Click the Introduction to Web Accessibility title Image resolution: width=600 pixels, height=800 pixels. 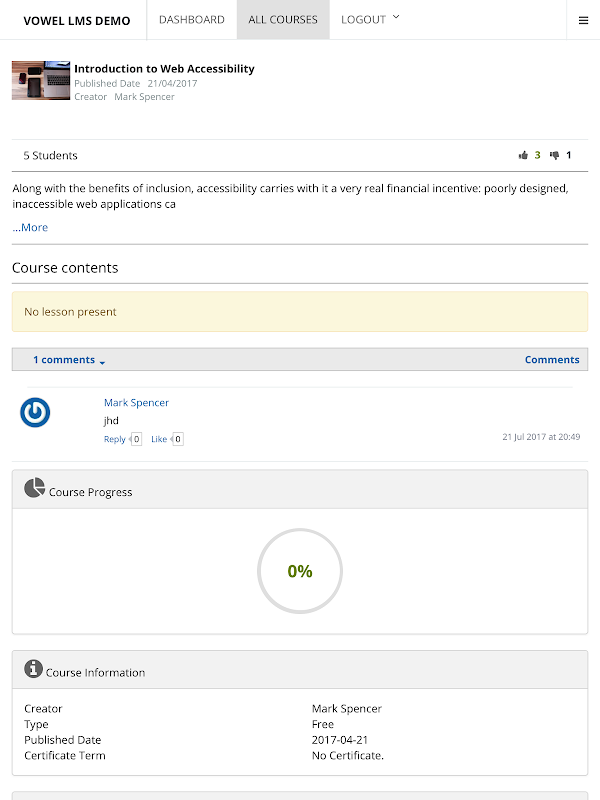(x=164, y=69)
